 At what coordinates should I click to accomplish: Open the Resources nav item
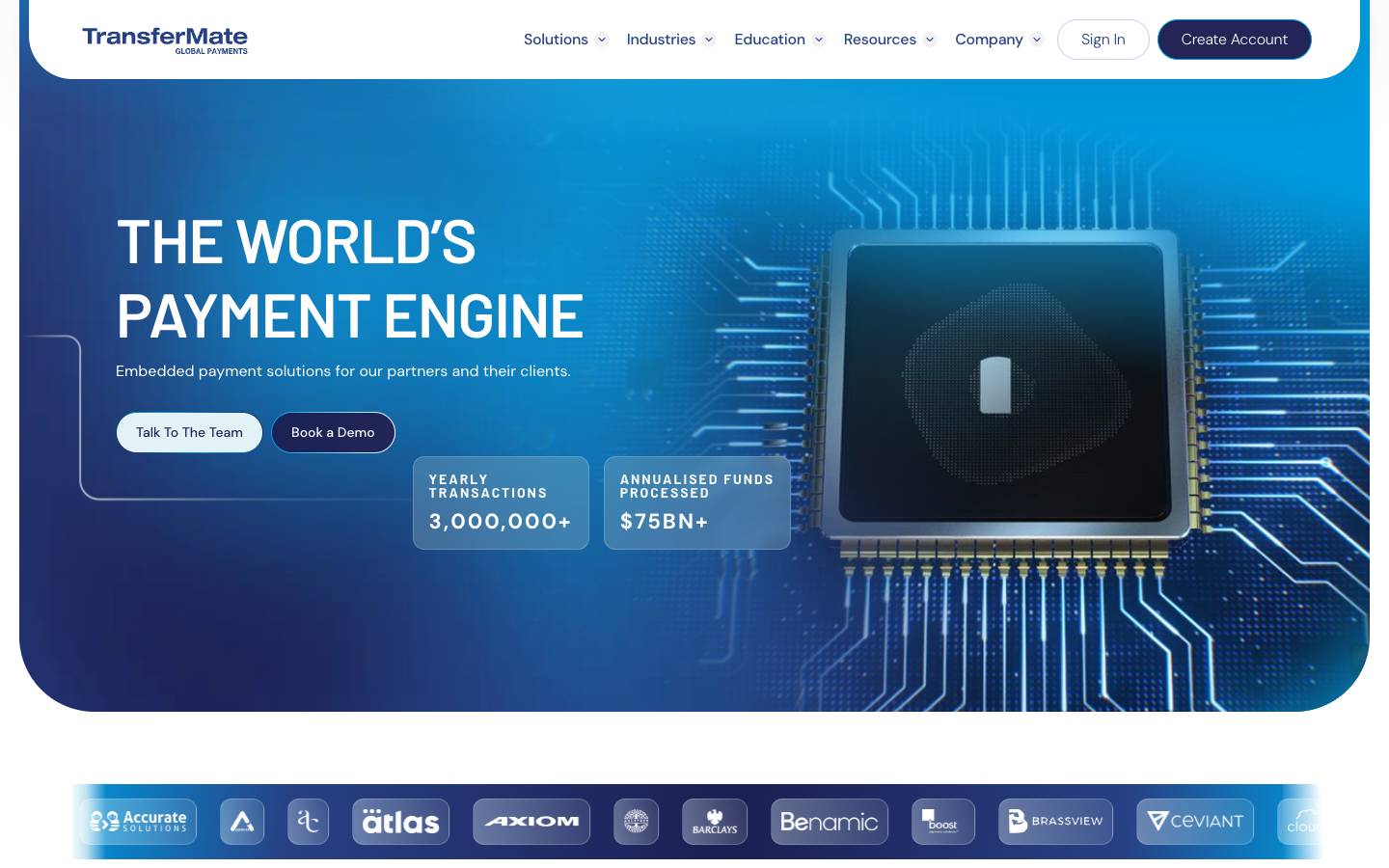pyautogui.click(x=880, y=40)
